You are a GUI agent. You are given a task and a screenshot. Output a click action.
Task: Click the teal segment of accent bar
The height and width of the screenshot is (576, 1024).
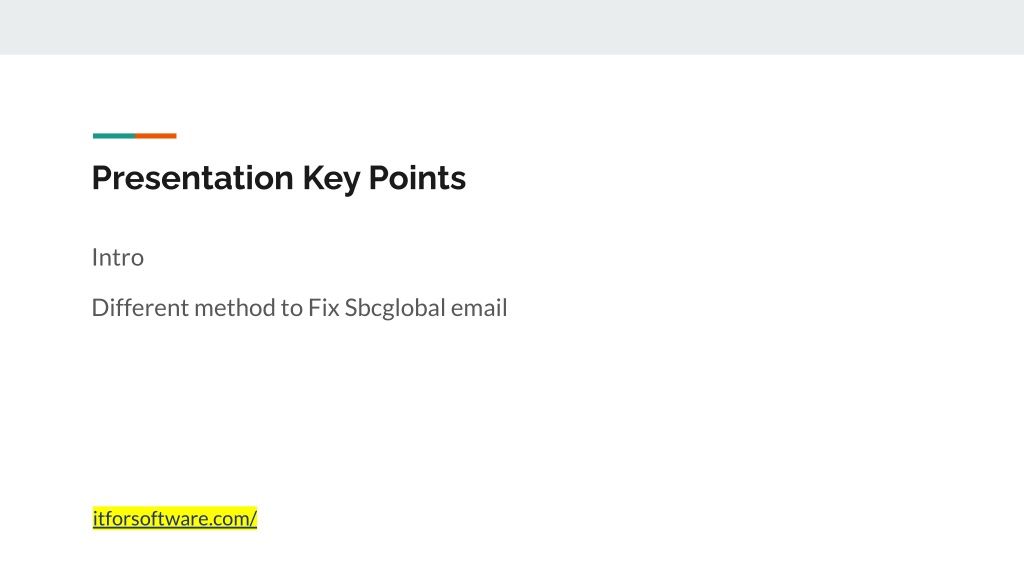tap(114, 136)
